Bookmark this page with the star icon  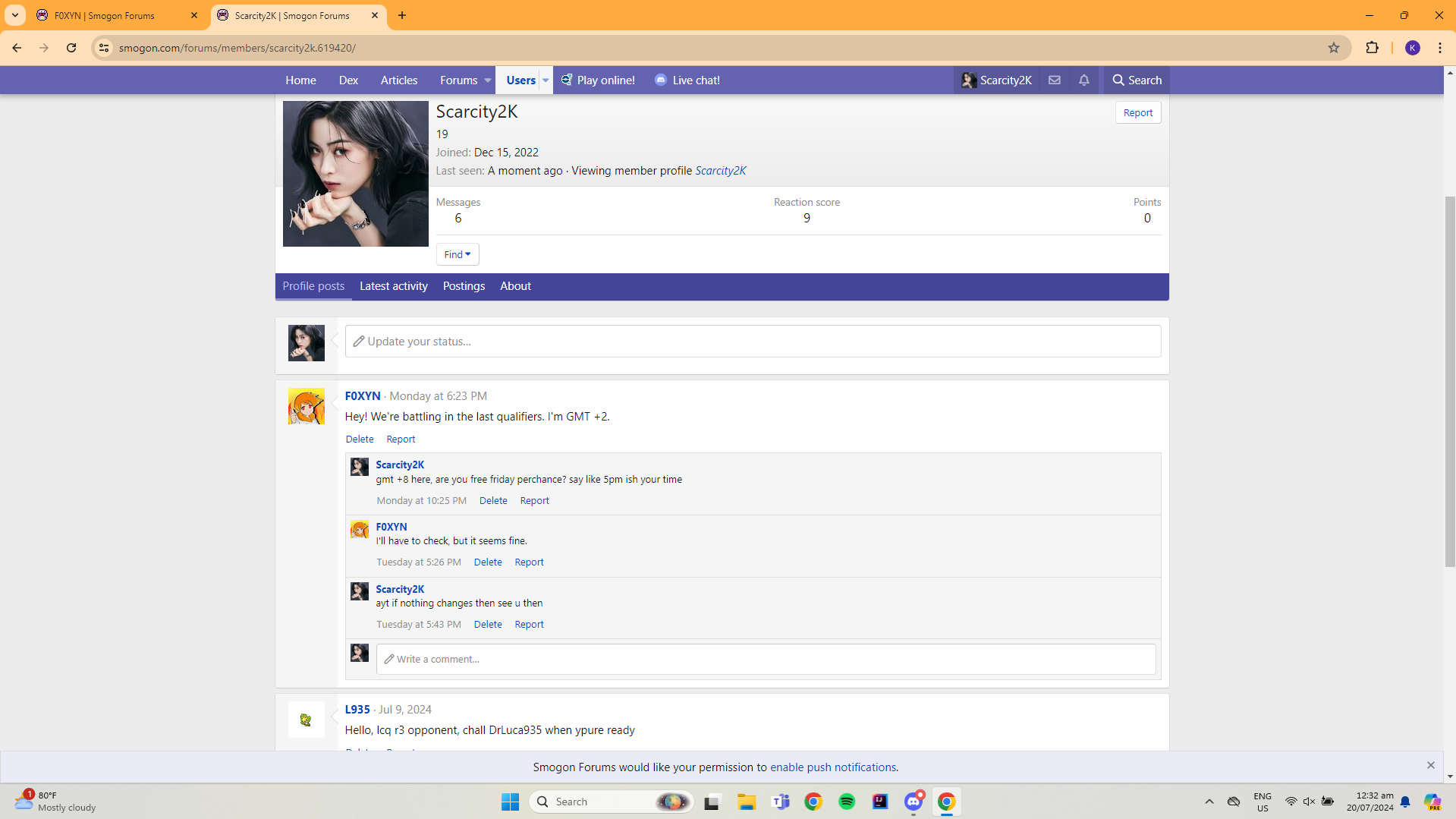[x=1333, y=48]
